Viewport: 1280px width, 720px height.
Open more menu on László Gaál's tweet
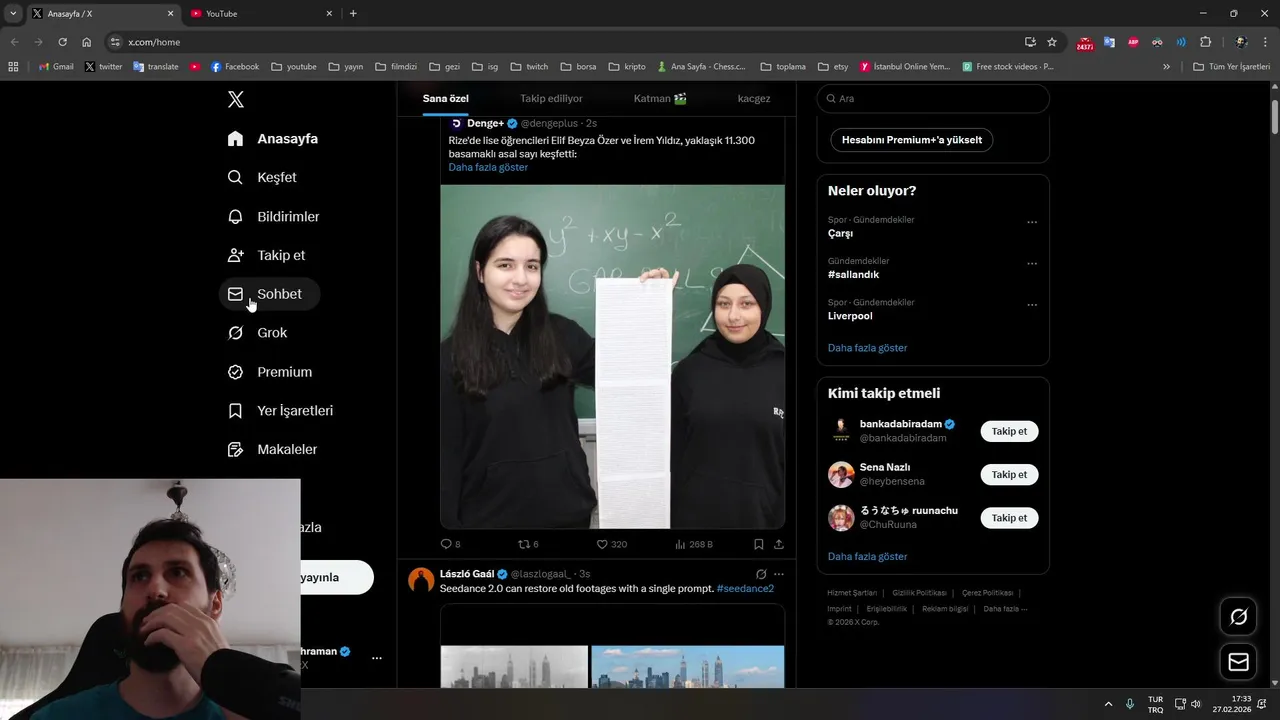(779, 574)
